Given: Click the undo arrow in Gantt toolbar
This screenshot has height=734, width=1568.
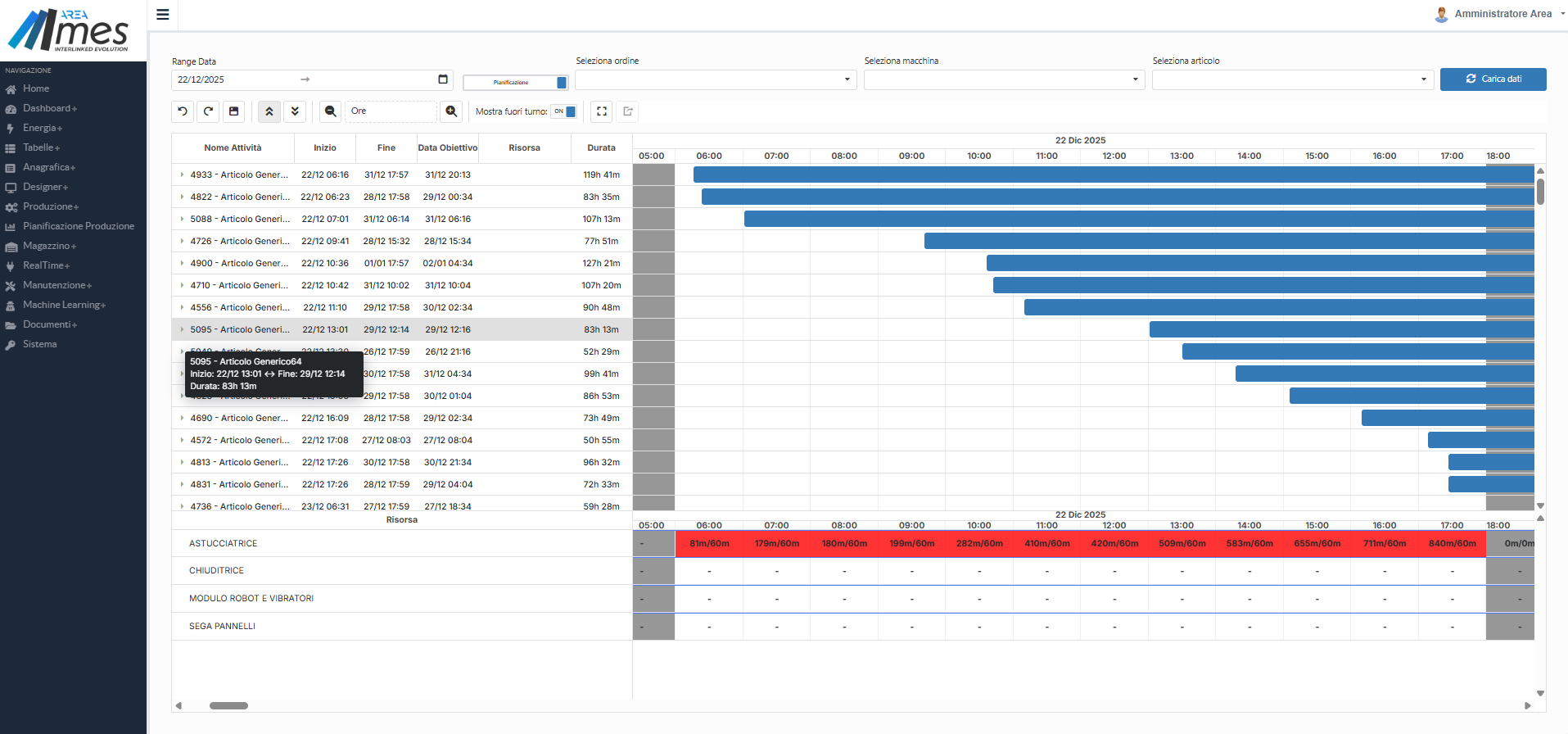Looking at the screenshot, I should coord(183,111).
